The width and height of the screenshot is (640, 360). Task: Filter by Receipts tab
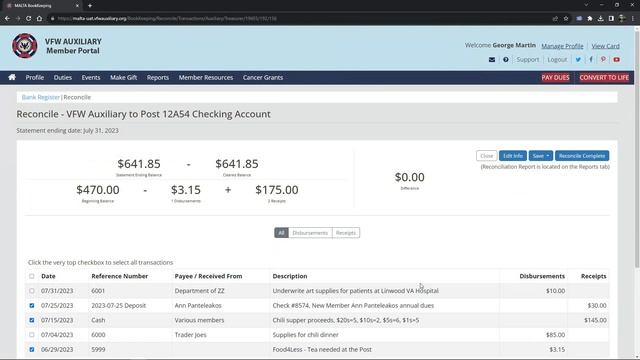pyautogui.click(x=346, y=233)
